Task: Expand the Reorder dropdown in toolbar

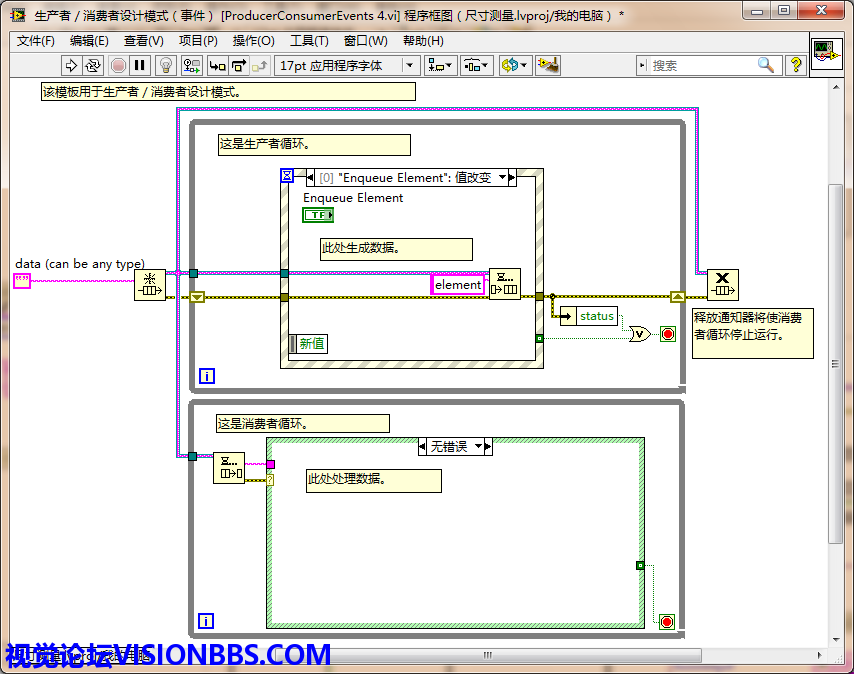Action: click(x=514, y=65)
